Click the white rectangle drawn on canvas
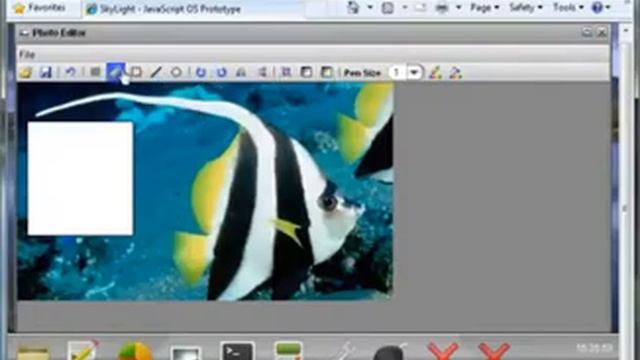Image resolution: width=640 pixels, height=360 pixels. coord(80,178)
